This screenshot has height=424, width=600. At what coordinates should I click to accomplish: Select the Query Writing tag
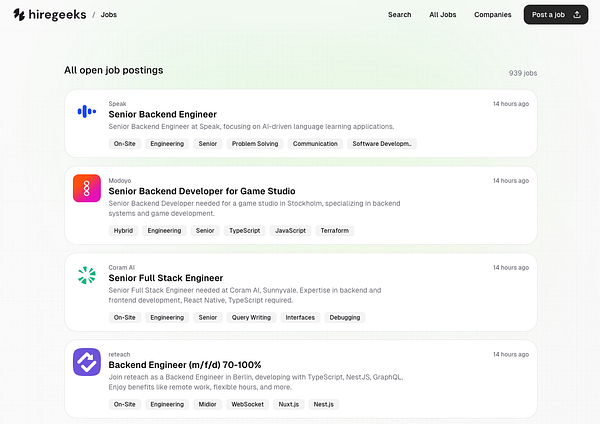click(251, 317)
